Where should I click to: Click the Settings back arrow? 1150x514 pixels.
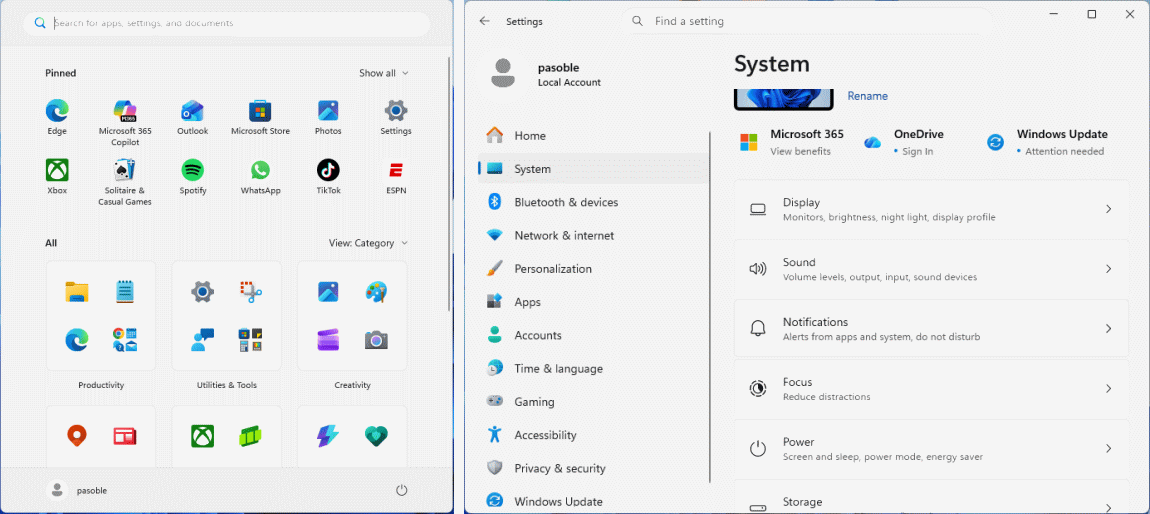pyautogui.click(x=484, y=21)
